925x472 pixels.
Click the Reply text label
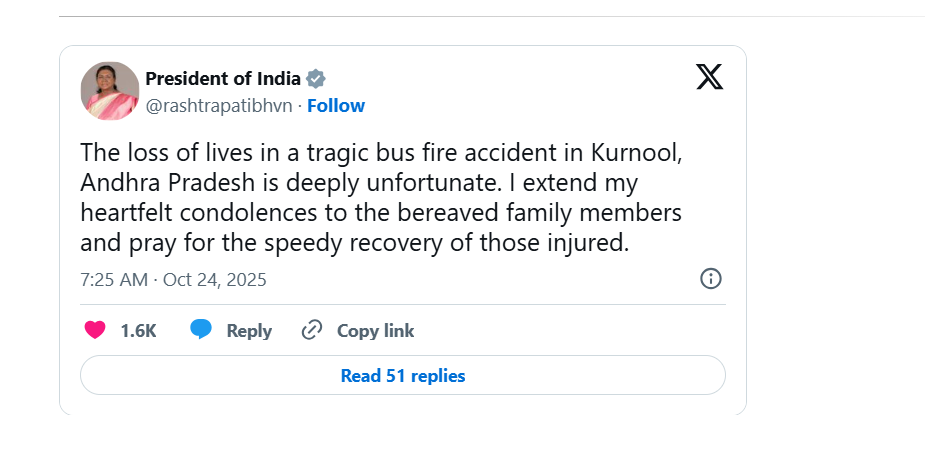pos(249,331)
